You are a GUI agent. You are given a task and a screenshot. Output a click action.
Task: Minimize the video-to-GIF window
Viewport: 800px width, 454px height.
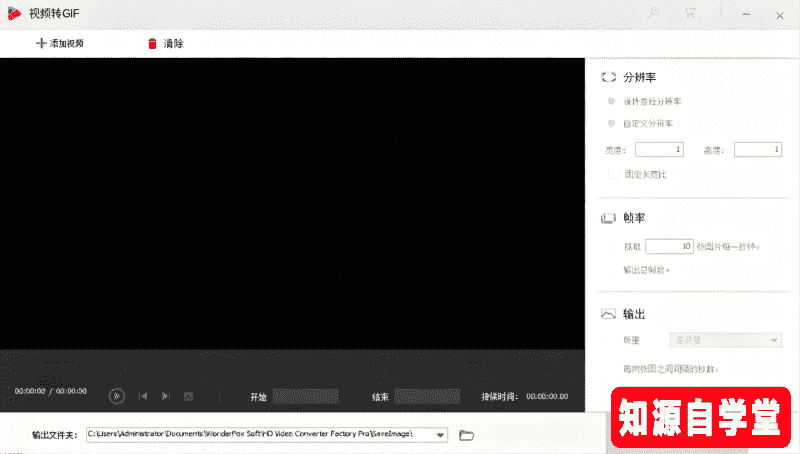point(746,15)
